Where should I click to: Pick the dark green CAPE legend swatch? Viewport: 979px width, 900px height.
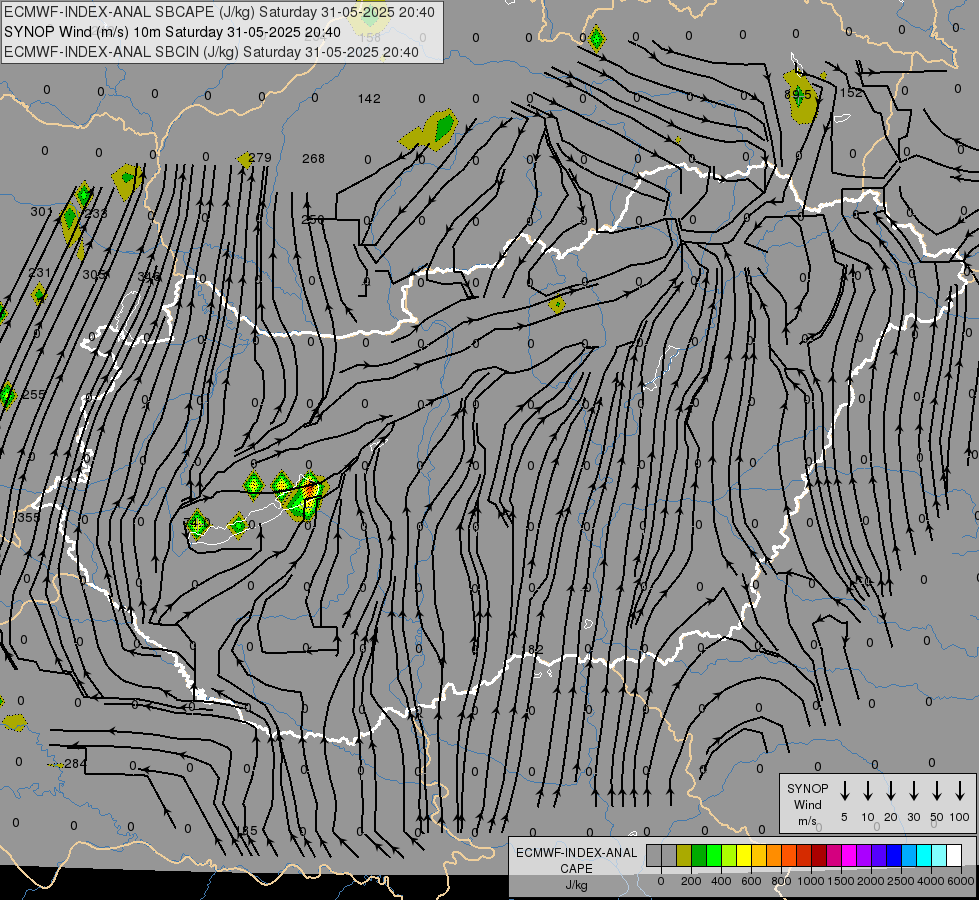tap(699, 856)
